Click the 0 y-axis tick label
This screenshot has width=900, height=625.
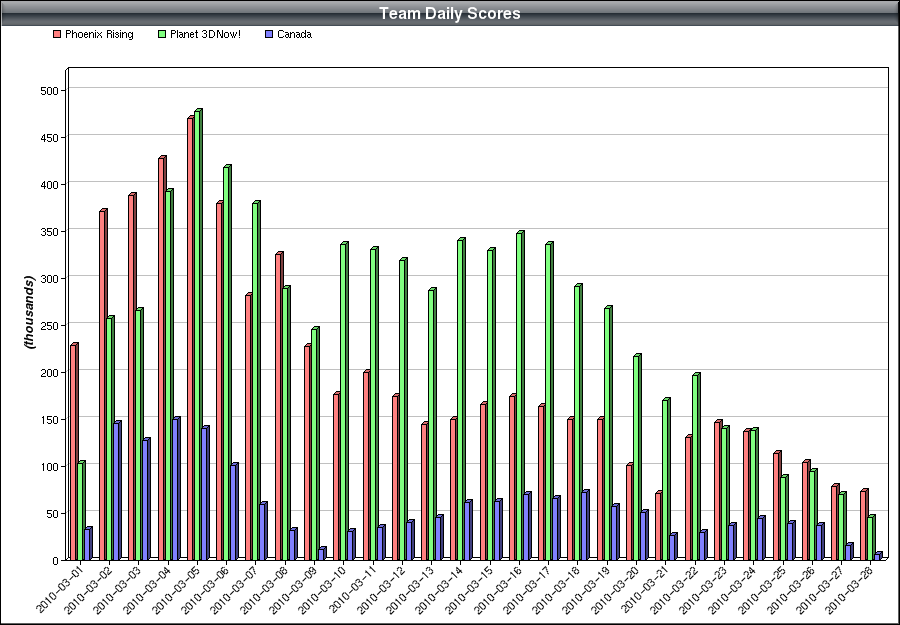(56, 561)
